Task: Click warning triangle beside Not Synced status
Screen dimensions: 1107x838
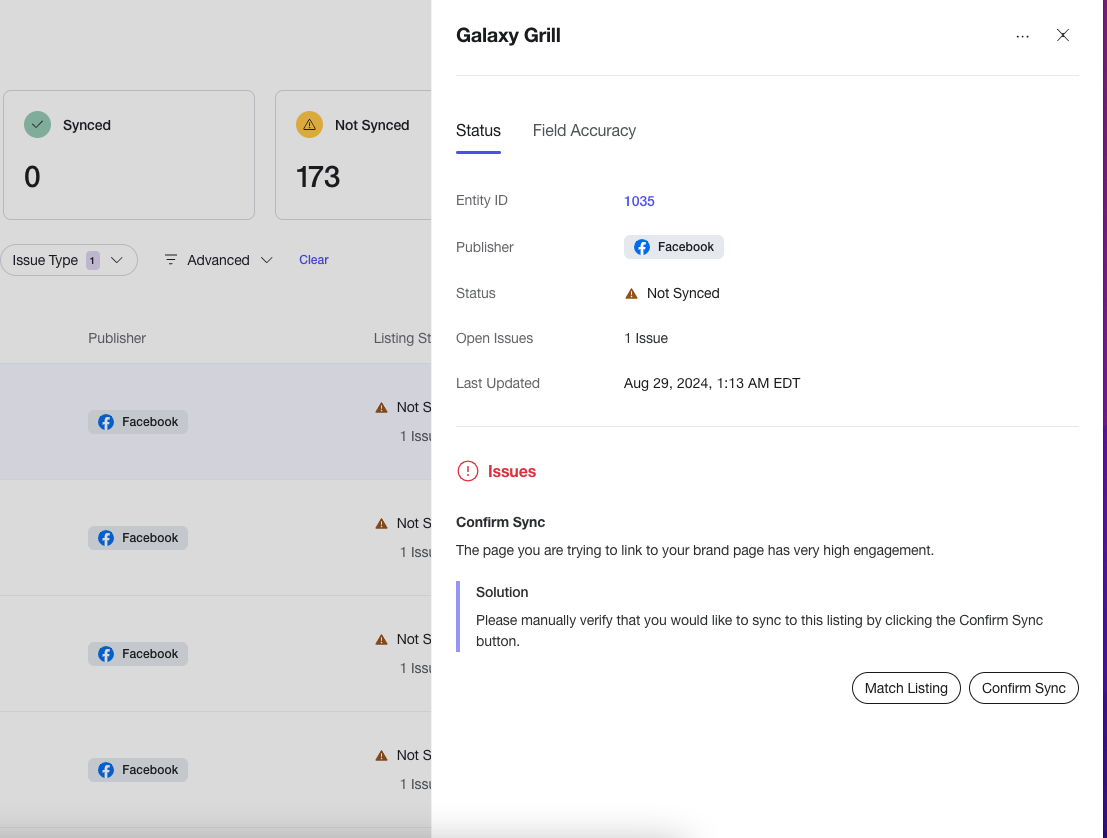Action: (631, 294)
